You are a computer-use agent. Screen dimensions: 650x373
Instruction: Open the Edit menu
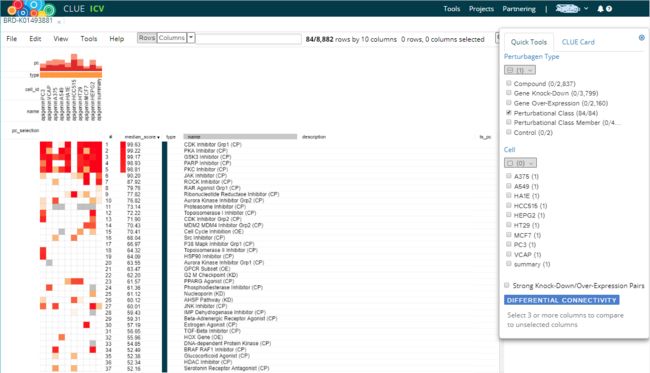click(35, 39)
